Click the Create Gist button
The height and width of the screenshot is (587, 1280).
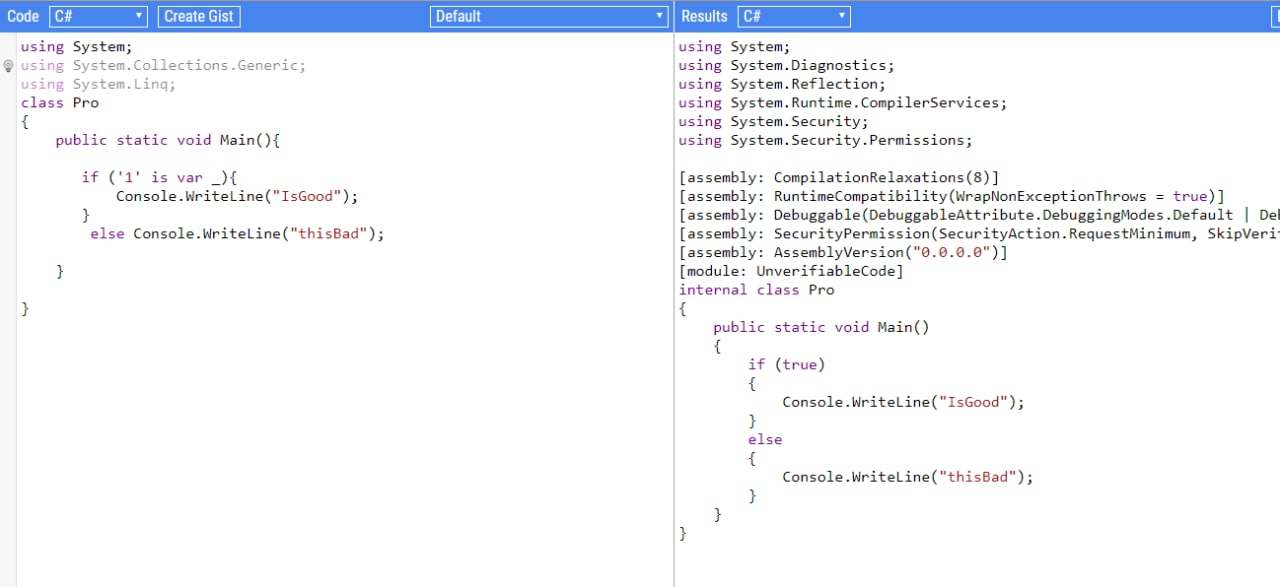coord(199,16)
